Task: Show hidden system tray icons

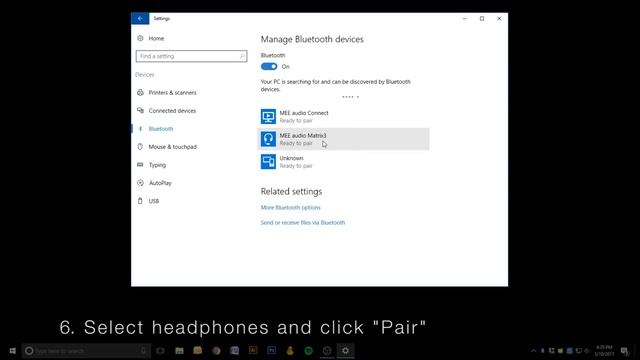Action: 533,351
